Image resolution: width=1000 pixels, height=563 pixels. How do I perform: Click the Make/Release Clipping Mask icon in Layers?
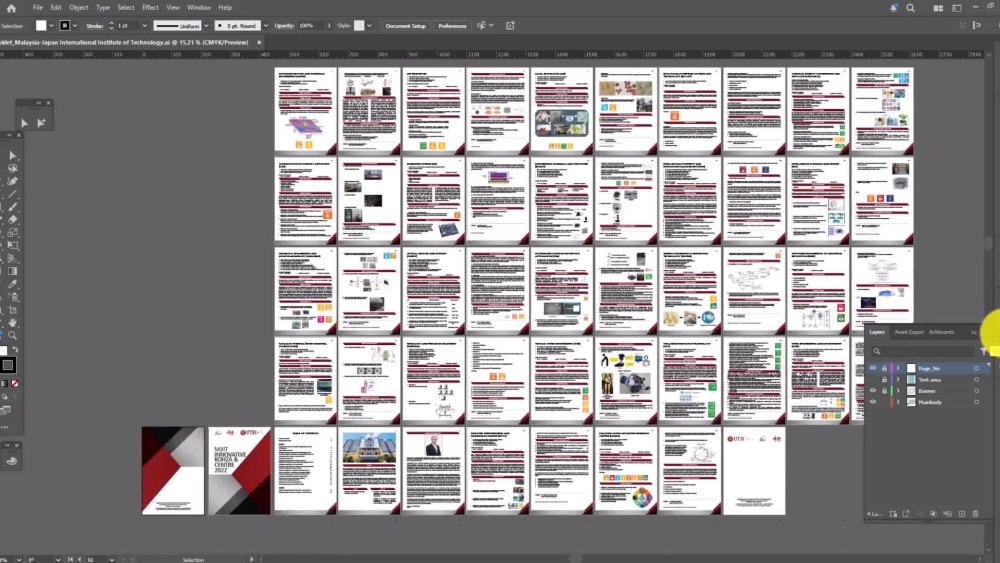933,514
